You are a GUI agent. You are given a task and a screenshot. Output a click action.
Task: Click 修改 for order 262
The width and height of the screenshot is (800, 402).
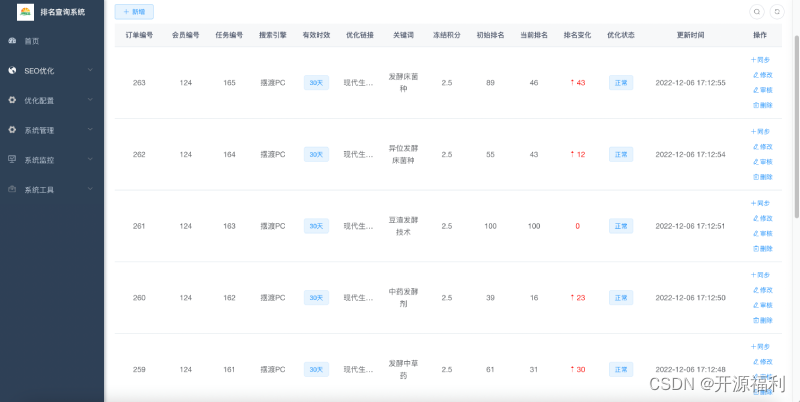[763, 147]
